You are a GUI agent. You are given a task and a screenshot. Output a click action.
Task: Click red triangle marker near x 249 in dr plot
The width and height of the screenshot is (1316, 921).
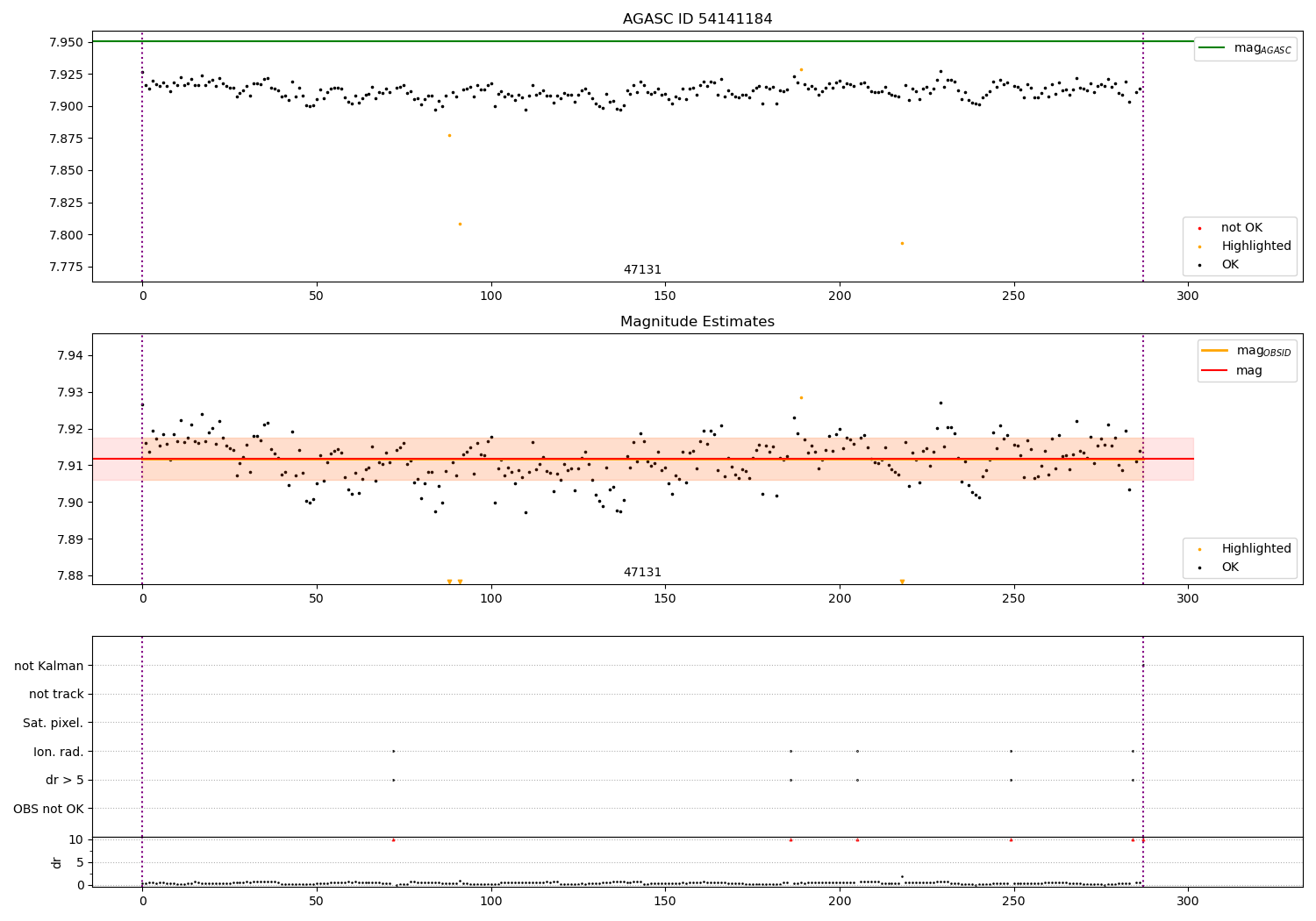[x=1011, y=839]
